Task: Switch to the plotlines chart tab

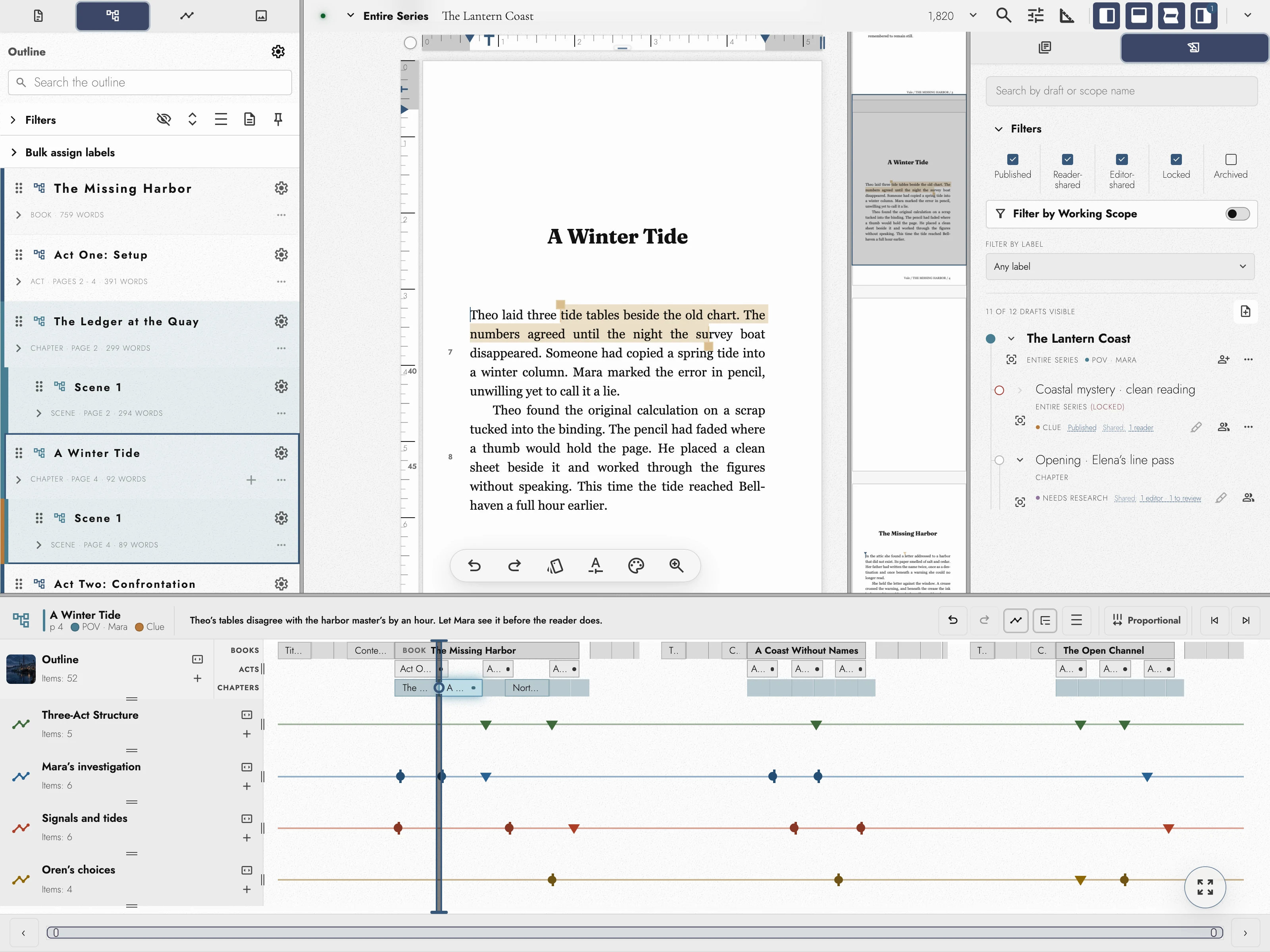Action: [187, 15]
